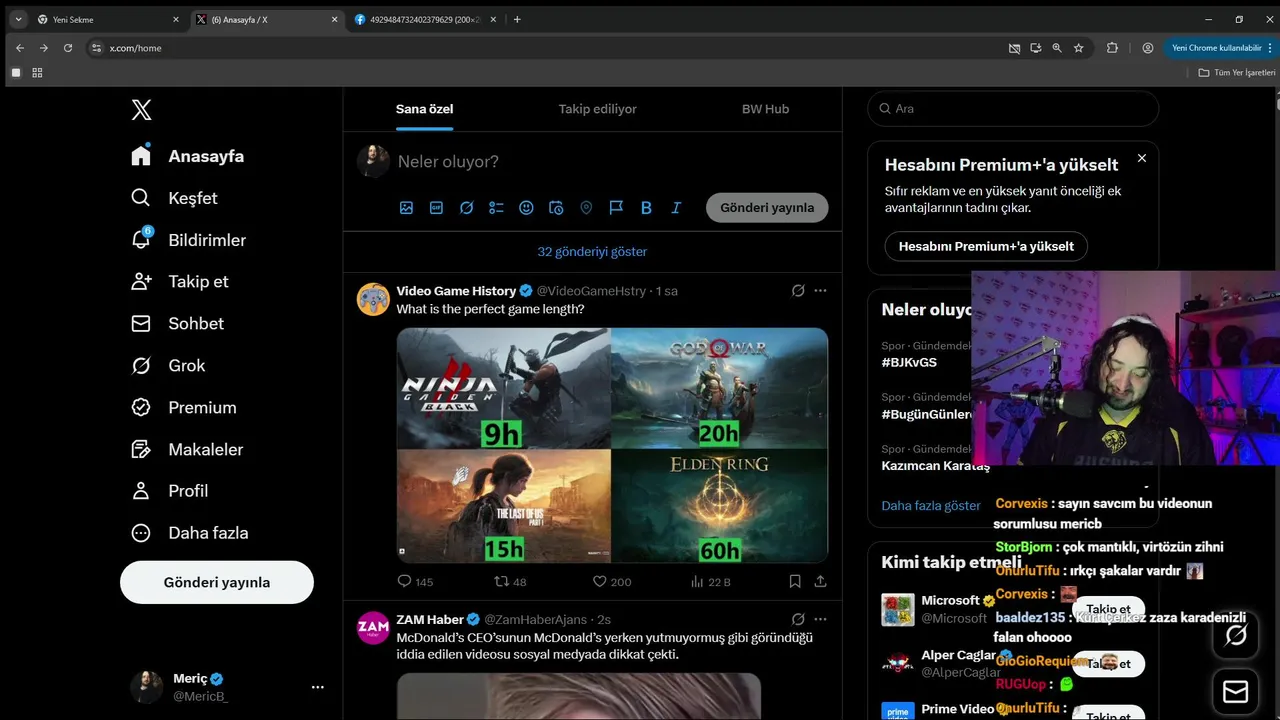Image resolution: width=1280 pixels, height=720 pixels.
Task: Click the large Gönderi yayınla sidebar button
Action: (x=217, y=582)
